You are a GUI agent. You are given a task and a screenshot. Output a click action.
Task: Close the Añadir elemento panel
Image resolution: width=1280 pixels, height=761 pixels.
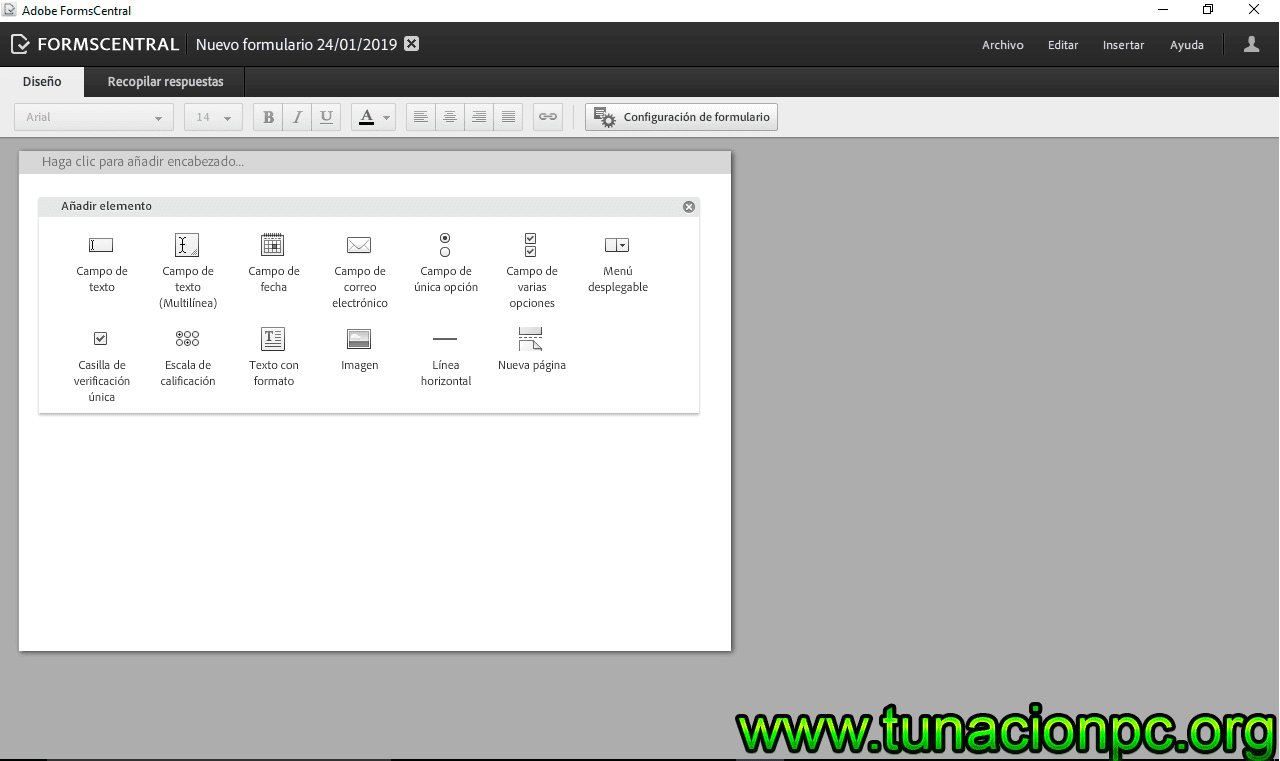point(688,207)
